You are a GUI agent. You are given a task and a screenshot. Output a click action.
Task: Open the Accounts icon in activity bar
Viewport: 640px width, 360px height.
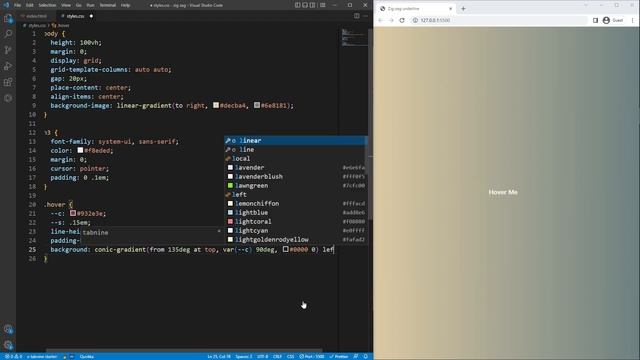pyautogui.click(x=8, y=329)
